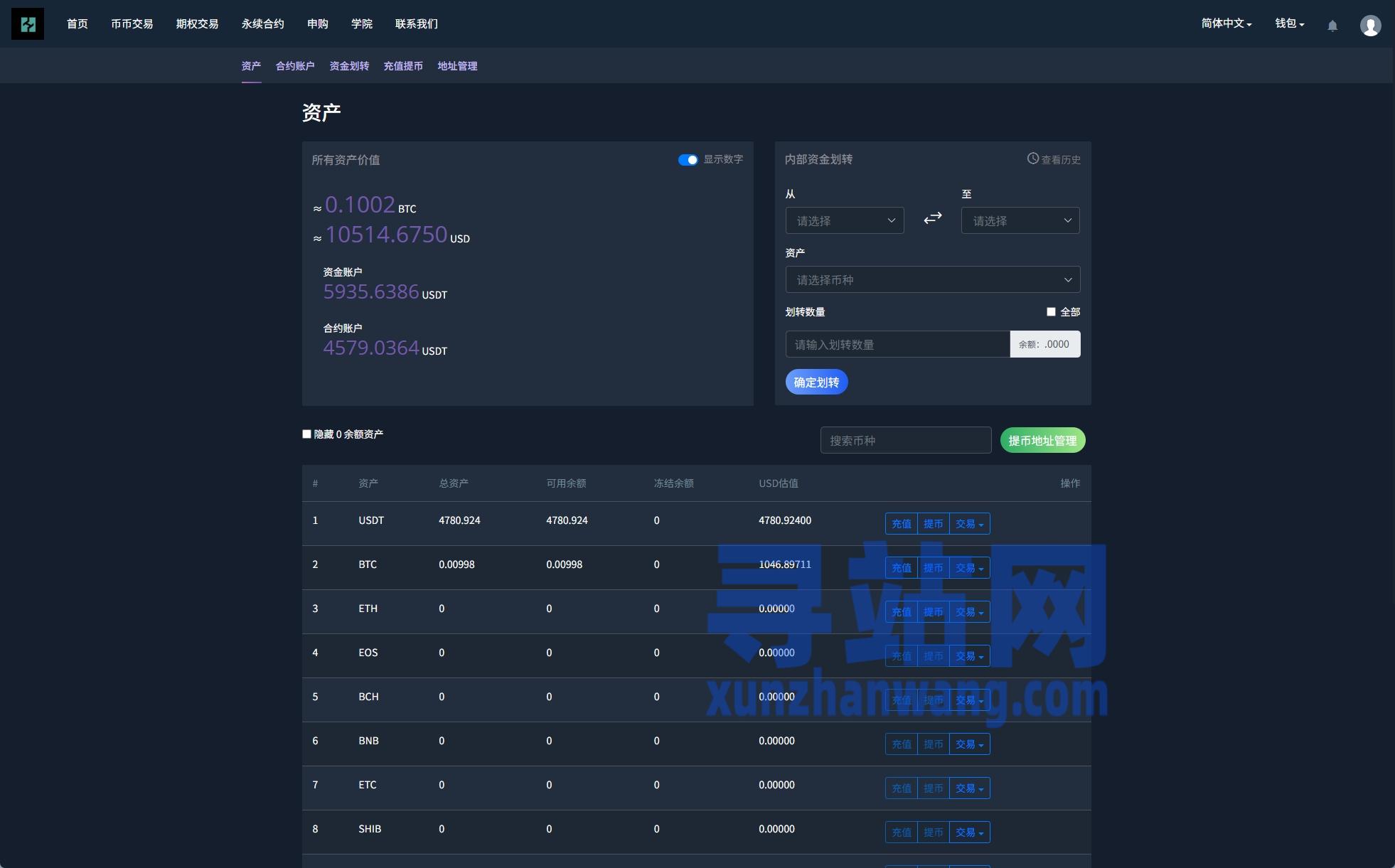
Task: Expand 交易 dropdown in USDT row
Action: [x=969, y=524]
